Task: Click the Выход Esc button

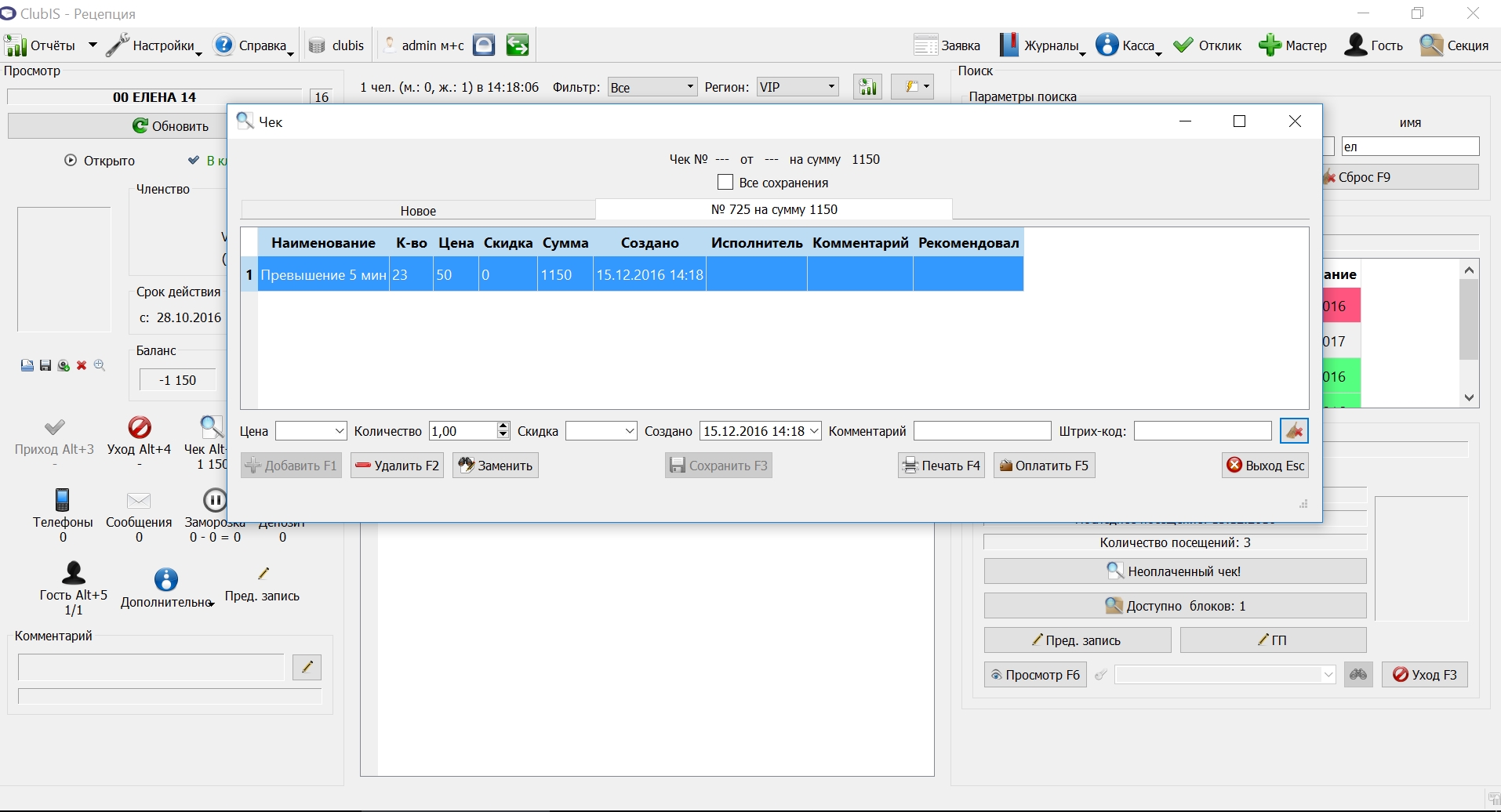Action: [1266, 466]
